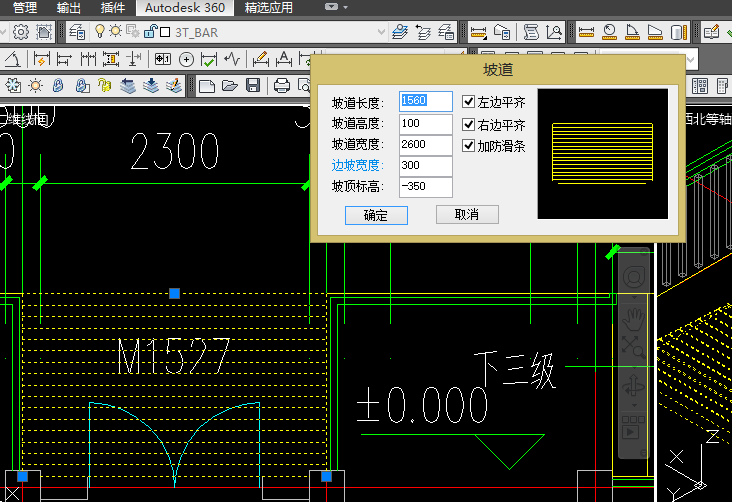The width and height of the screenshot is (732, 502).
Task: Toggle the 左边平齐 checkbox
Action: (x=468, y=101)
